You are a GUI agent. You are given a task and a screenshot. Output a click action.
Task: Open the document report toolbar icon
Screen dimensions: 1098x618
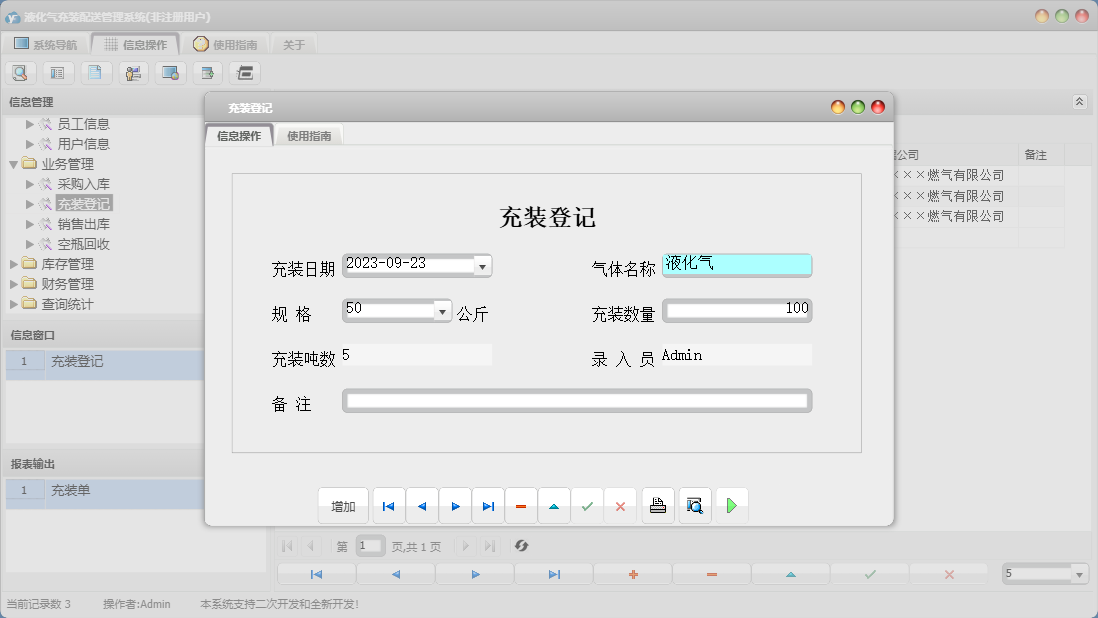pyautogui.click(x=95, y=72)
